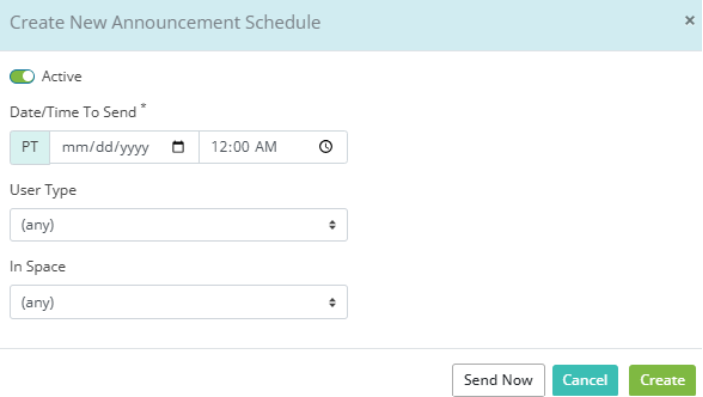This screenshot has width=703, height=397.
Task: Select the AM period in time field
Action: pyautogui.click(x=265, y=147)
